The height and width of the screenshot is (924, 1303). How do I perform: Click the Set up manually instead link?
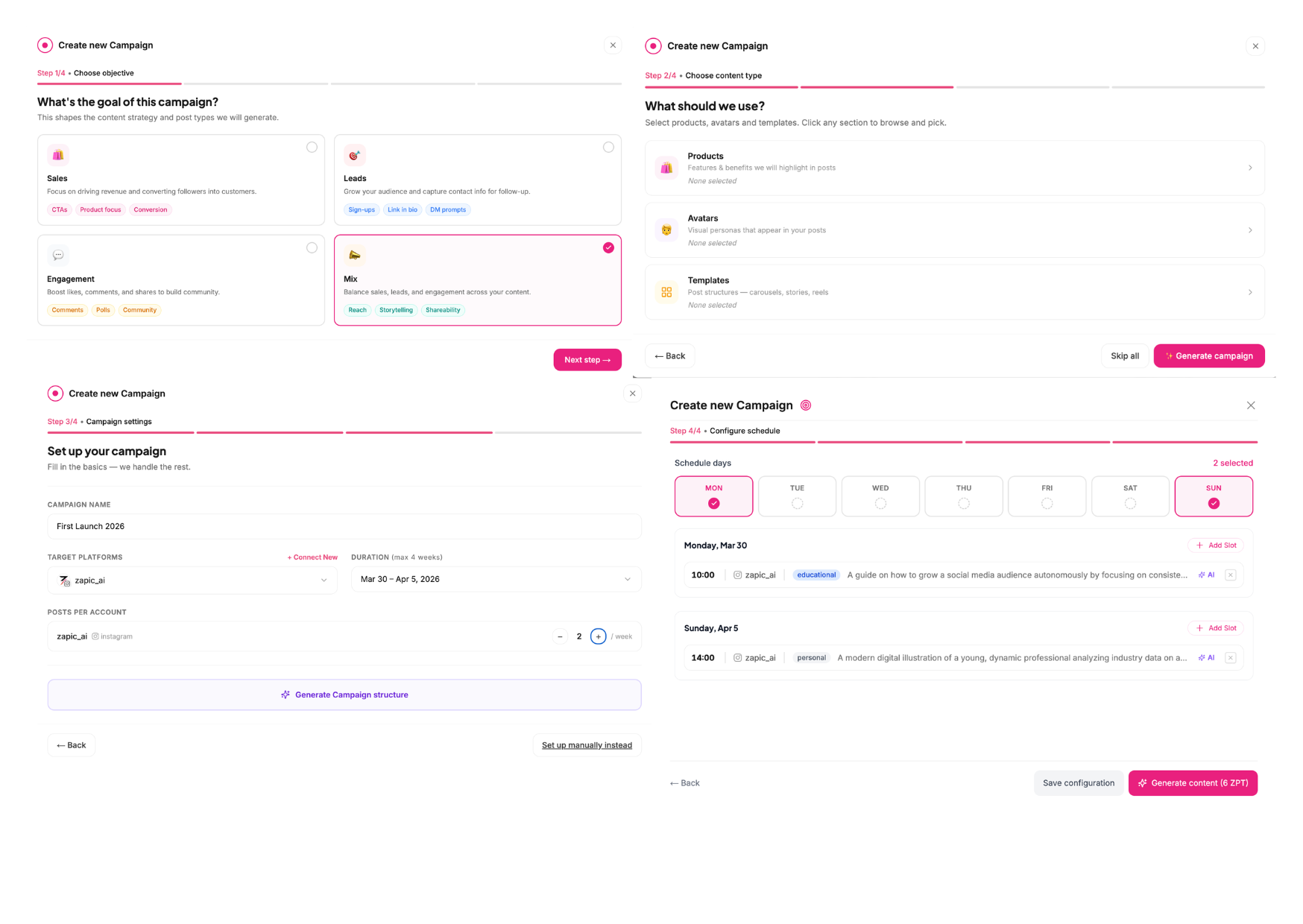tap(587, 745)
